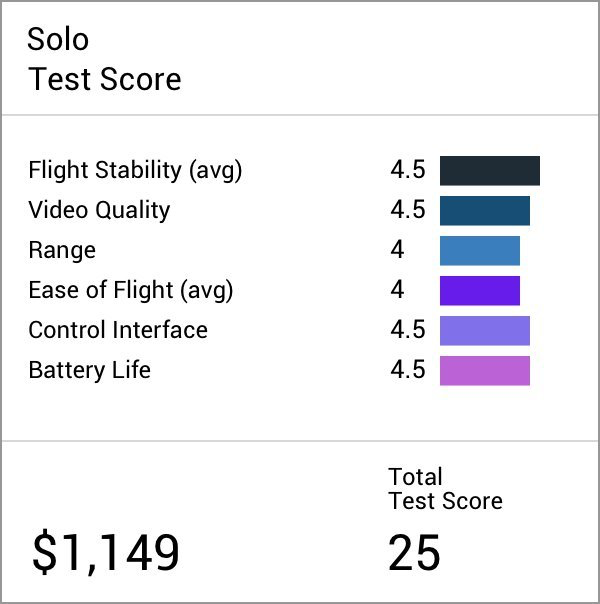
Task: Click the total score value 25
Action: [414, 552]
